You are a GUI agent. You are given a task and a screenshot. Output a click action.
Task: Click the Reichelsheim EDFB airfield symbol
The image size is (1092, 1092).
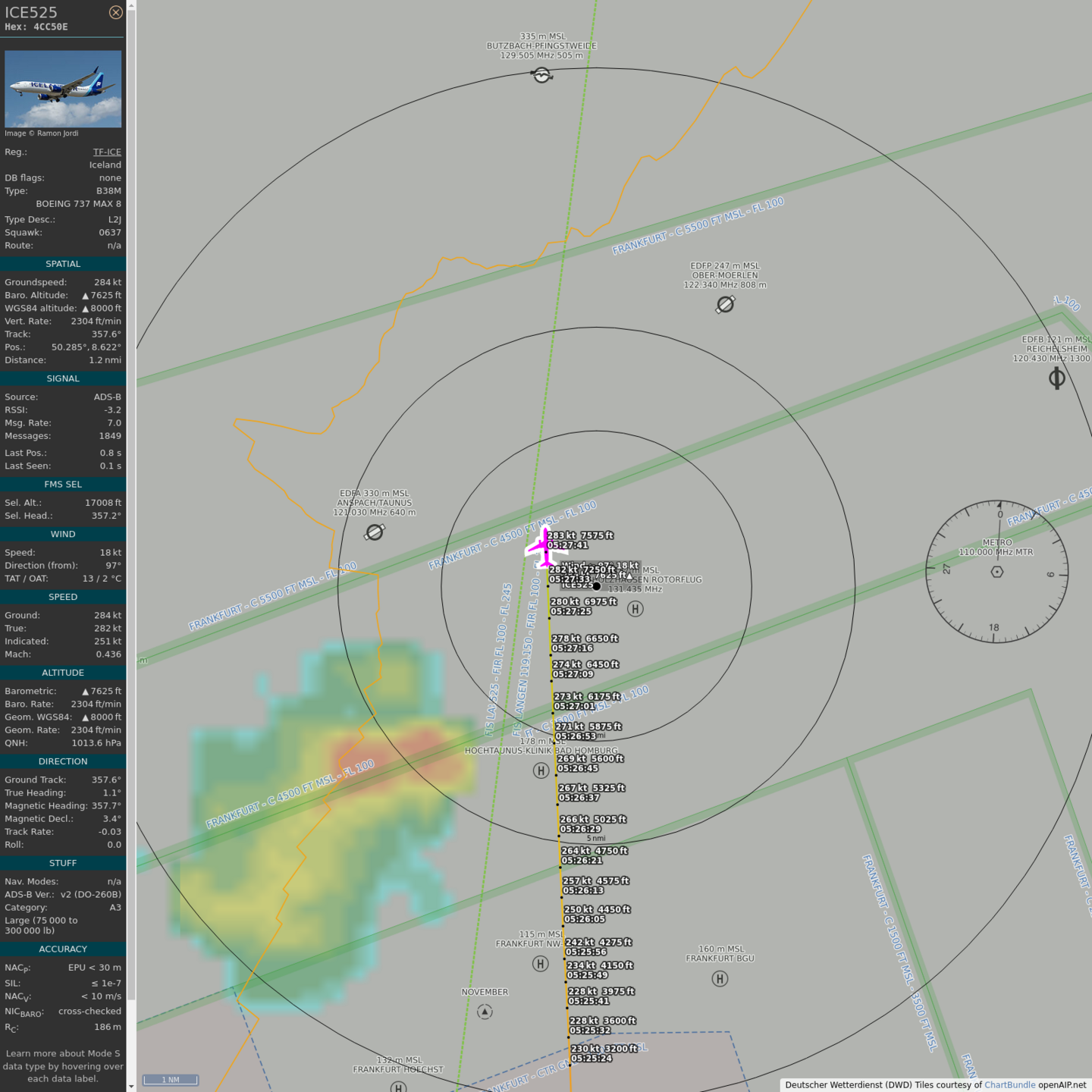(x=1056, y=378)
